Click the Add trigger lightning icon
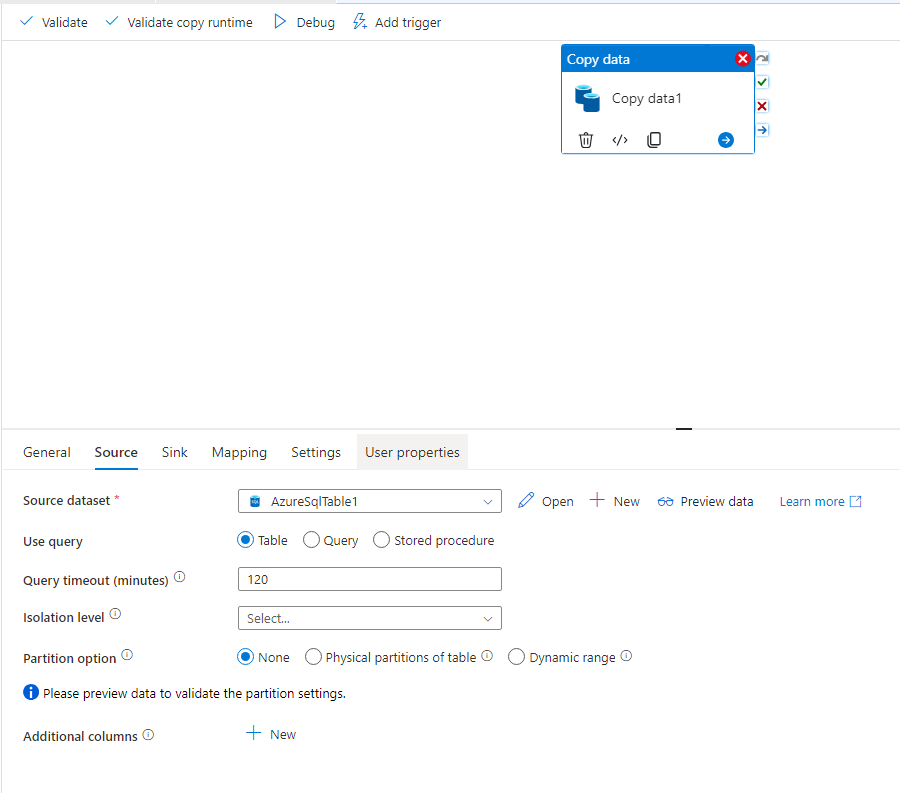 coord(359,21)
